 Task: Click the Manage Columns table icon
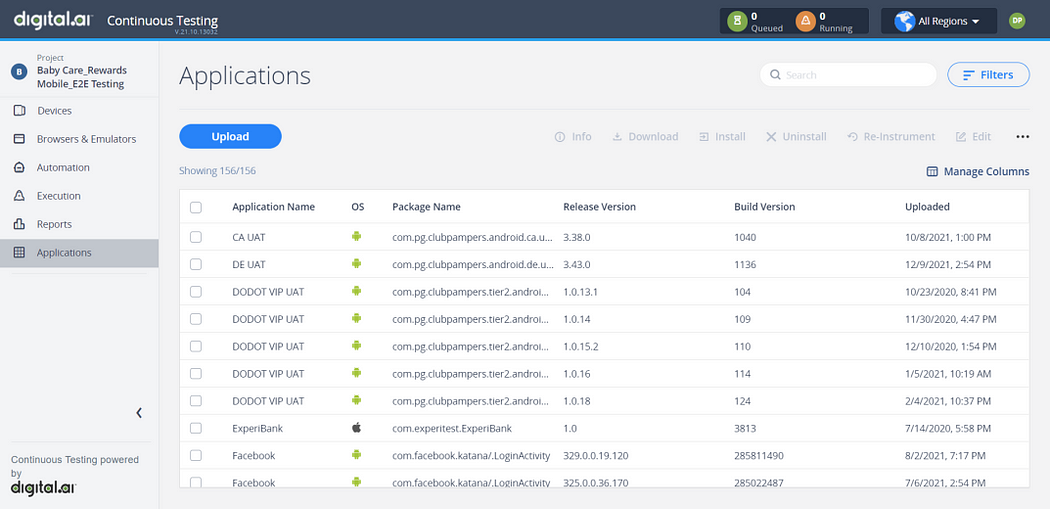click(x=932, y=171)
